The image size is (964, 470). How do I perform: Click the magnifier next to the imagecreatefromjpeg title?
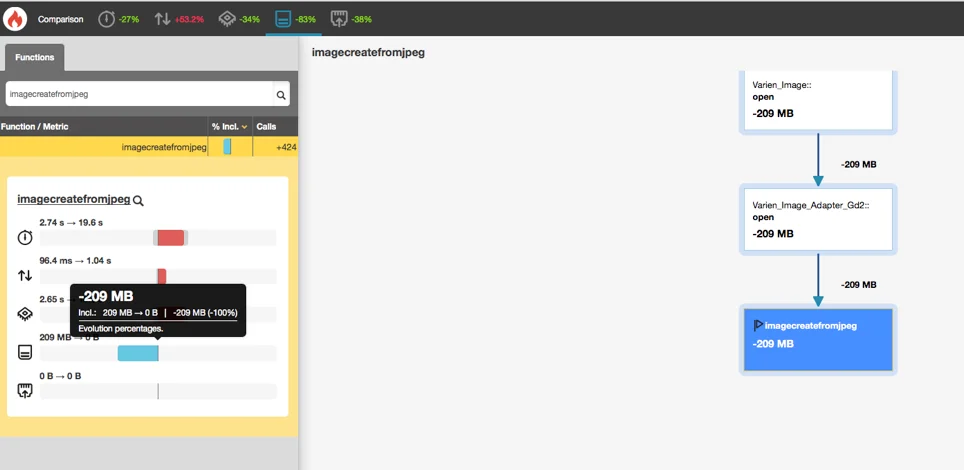pos(139,200)
